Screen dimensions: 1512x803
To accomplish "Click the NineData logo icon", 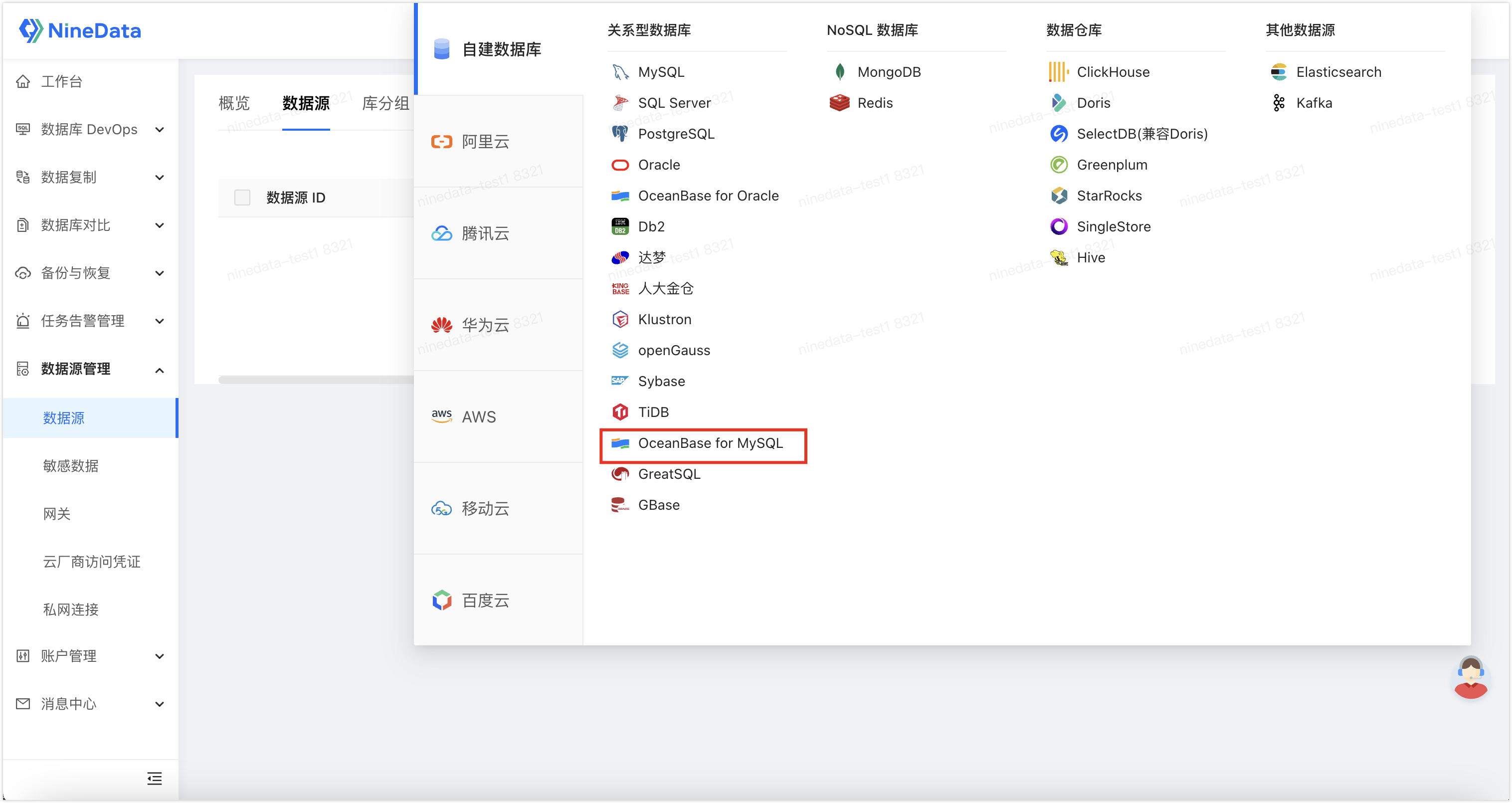I will click(30, 30).
